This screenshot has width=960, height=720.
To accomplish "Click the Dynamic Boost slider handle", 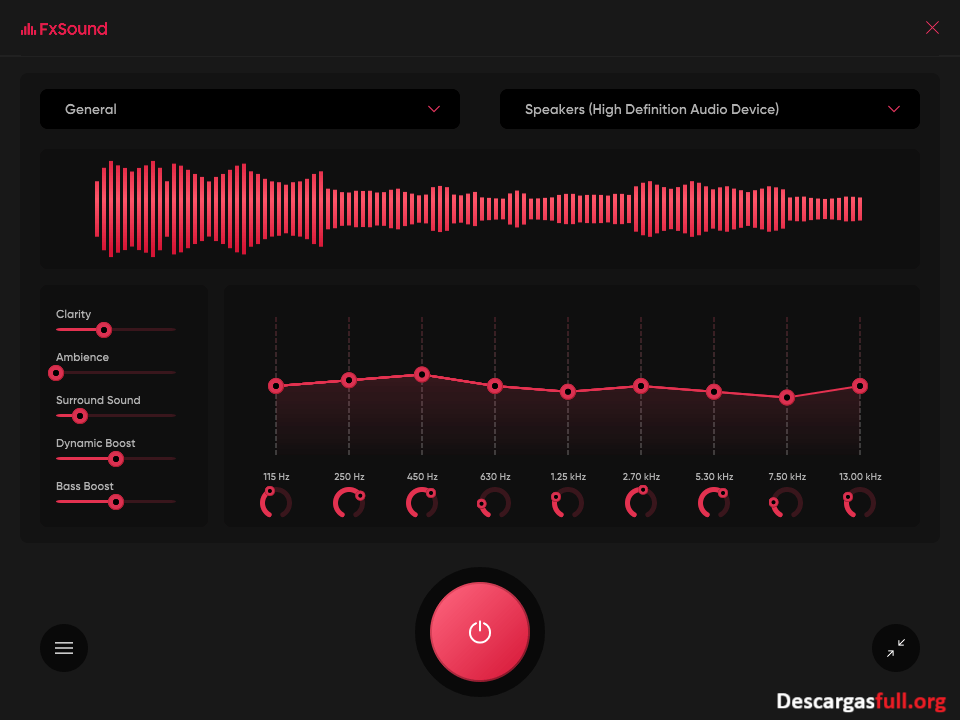I will (x=116, y=458).
